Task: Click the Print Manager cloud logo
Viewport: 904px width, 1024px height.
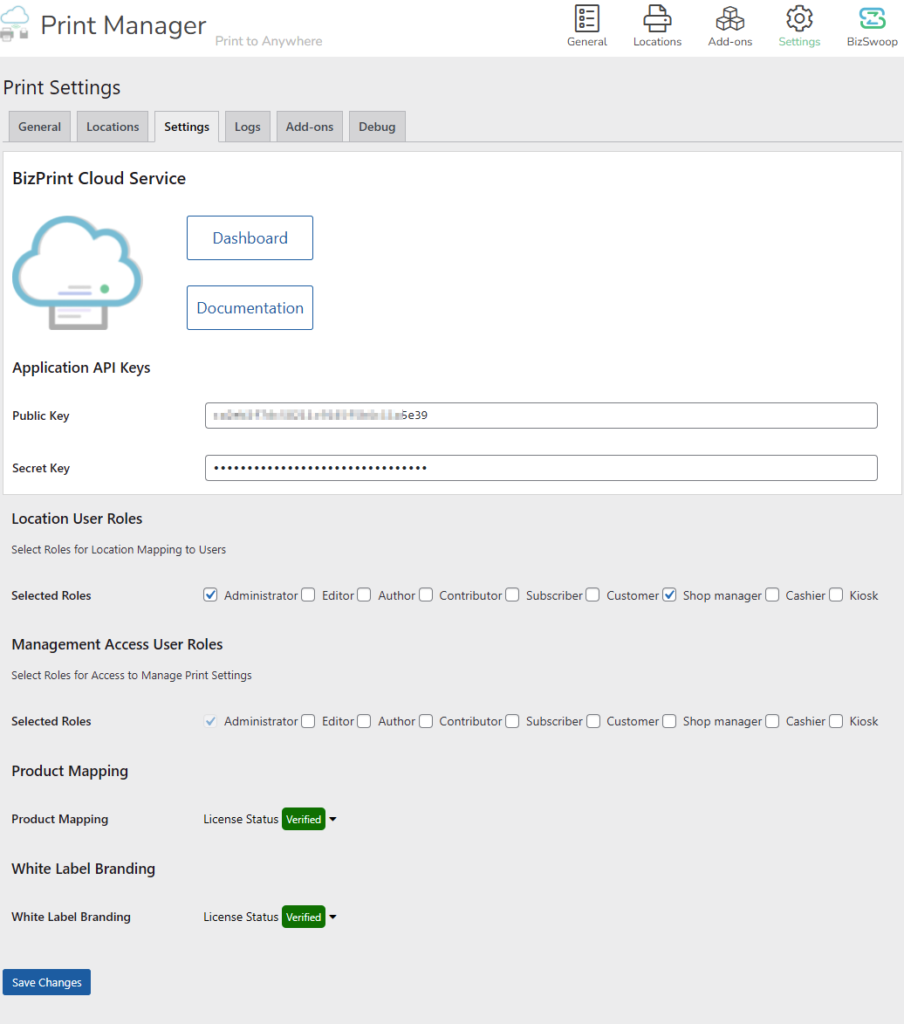Action: [x=14, y=24]
